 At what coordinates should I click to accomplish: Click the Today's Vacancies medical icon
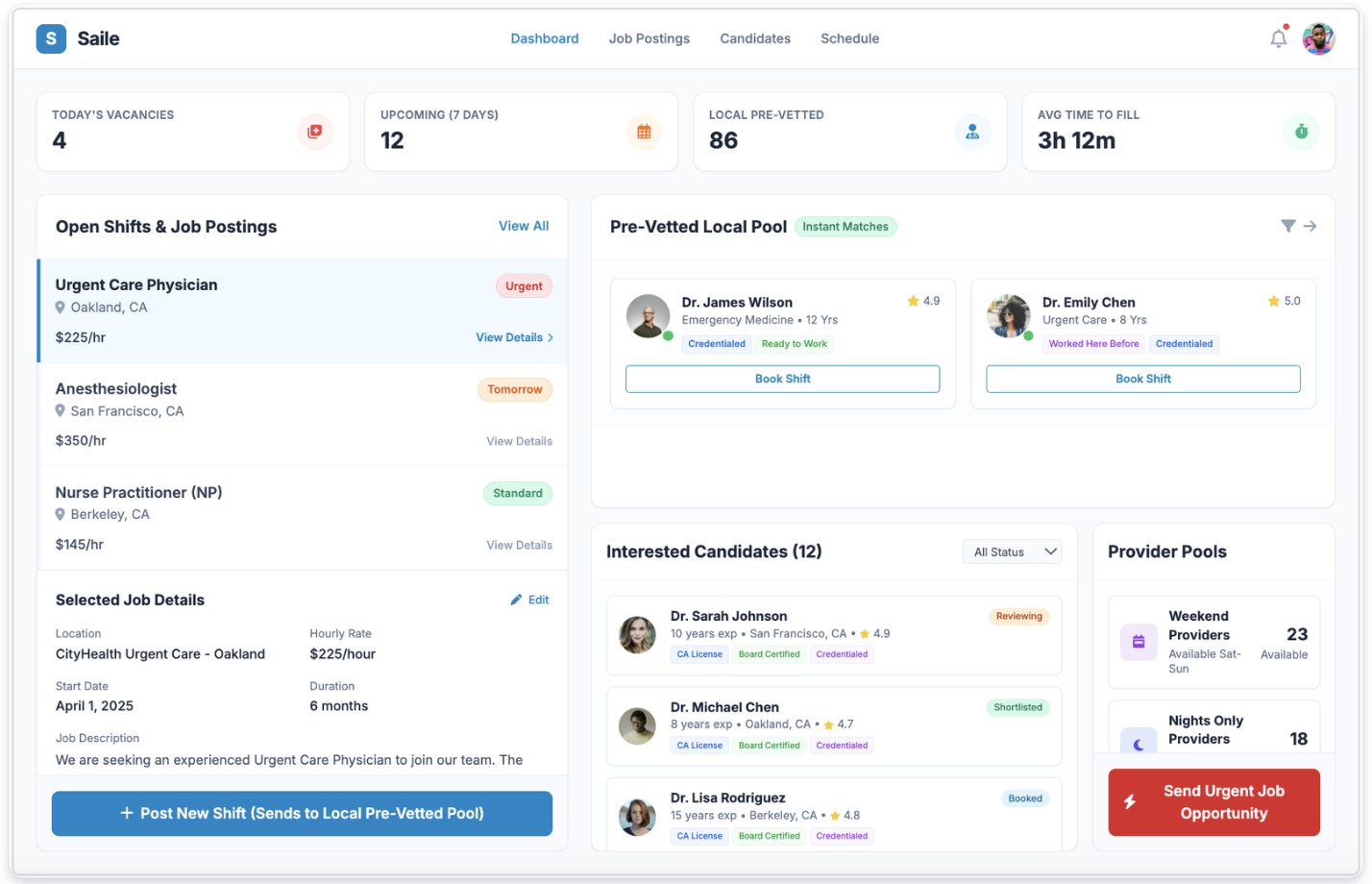(x=315, y=132)
